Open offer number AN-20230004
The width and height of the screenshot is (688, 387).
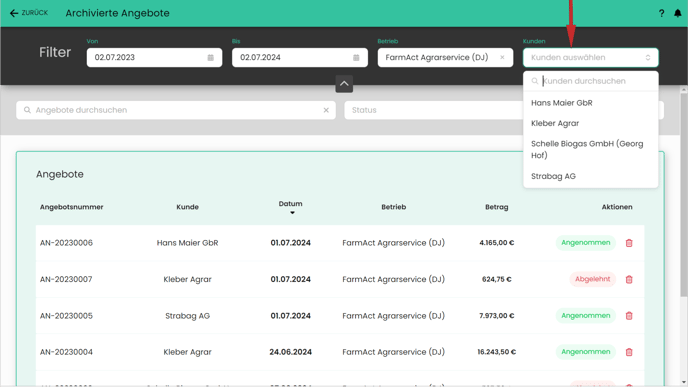click(66, 352)
